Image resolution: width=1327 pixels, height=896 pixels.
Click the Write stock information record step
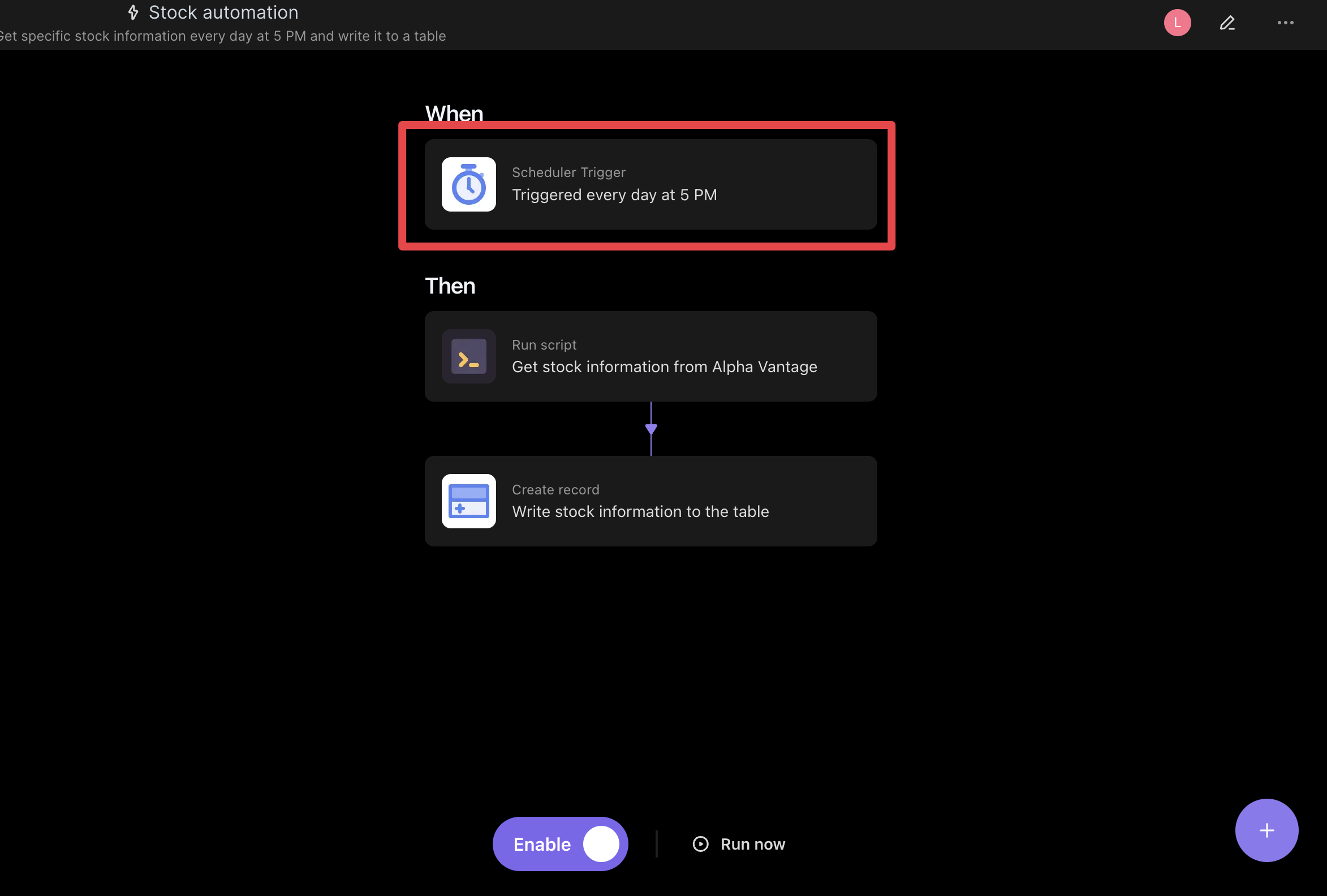[x=651, y=501]
